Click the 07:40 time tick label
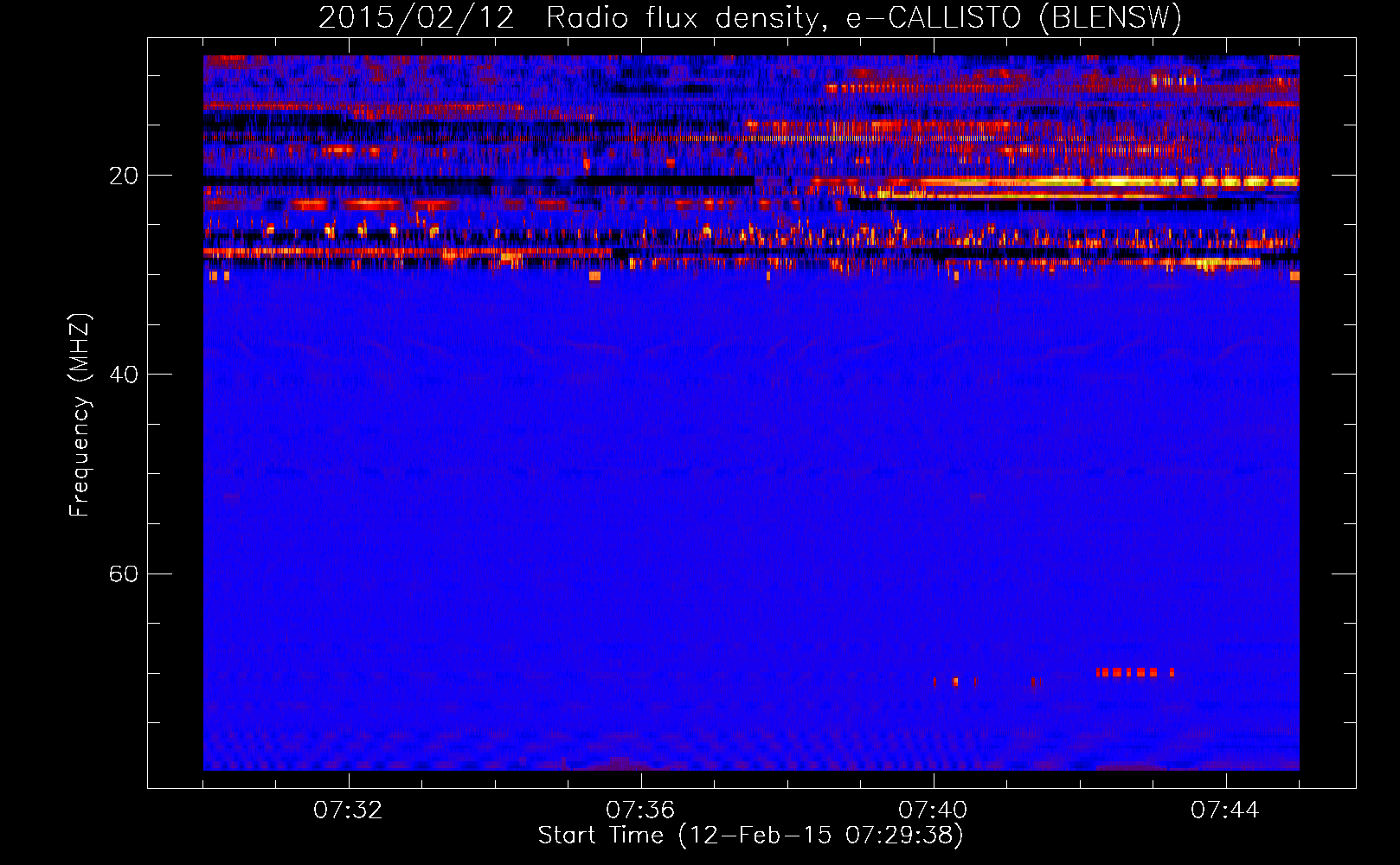1400x865 pixels. tap(933, 811)
